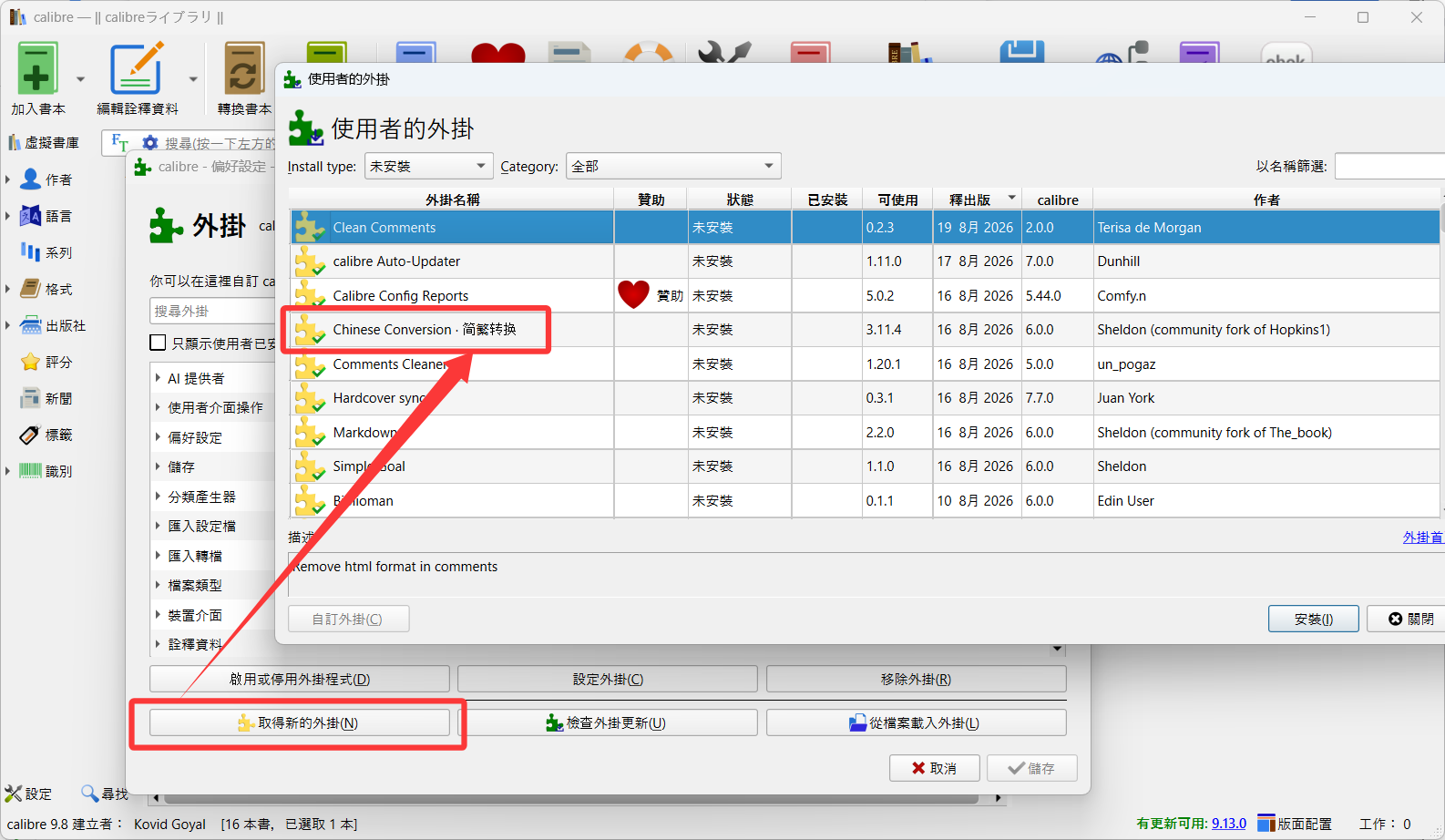Expand the 格式 category in tag browser

click(7, 289)
